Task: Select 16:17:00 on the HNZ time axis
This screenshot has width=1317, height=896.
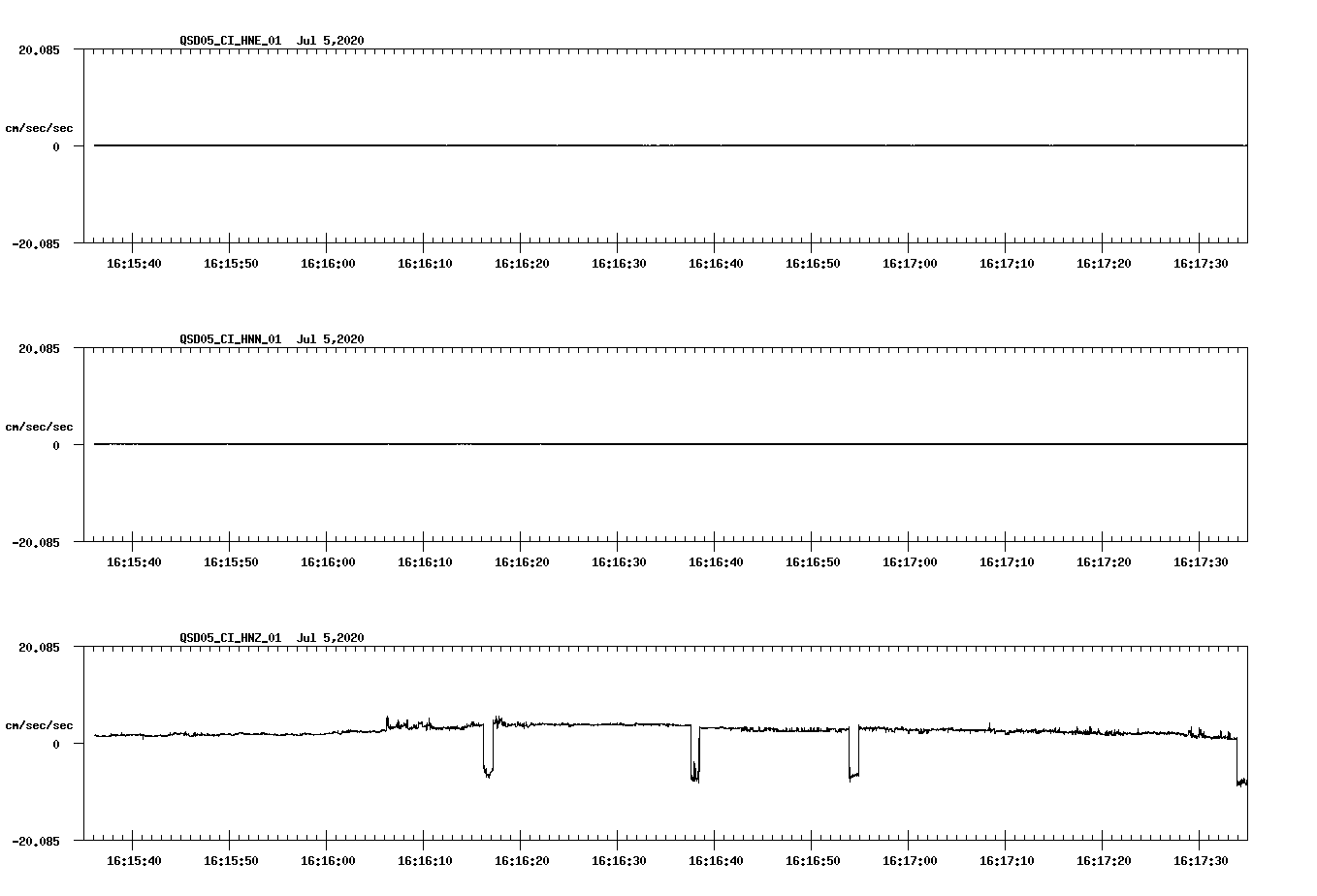Action: tap(910, 861)
